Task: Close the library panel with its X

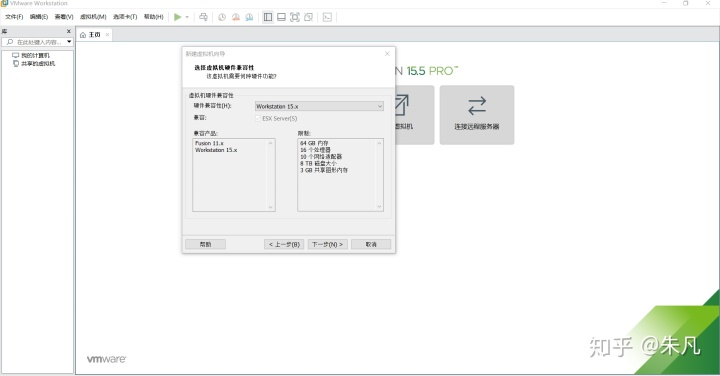Action: point(69,31)
